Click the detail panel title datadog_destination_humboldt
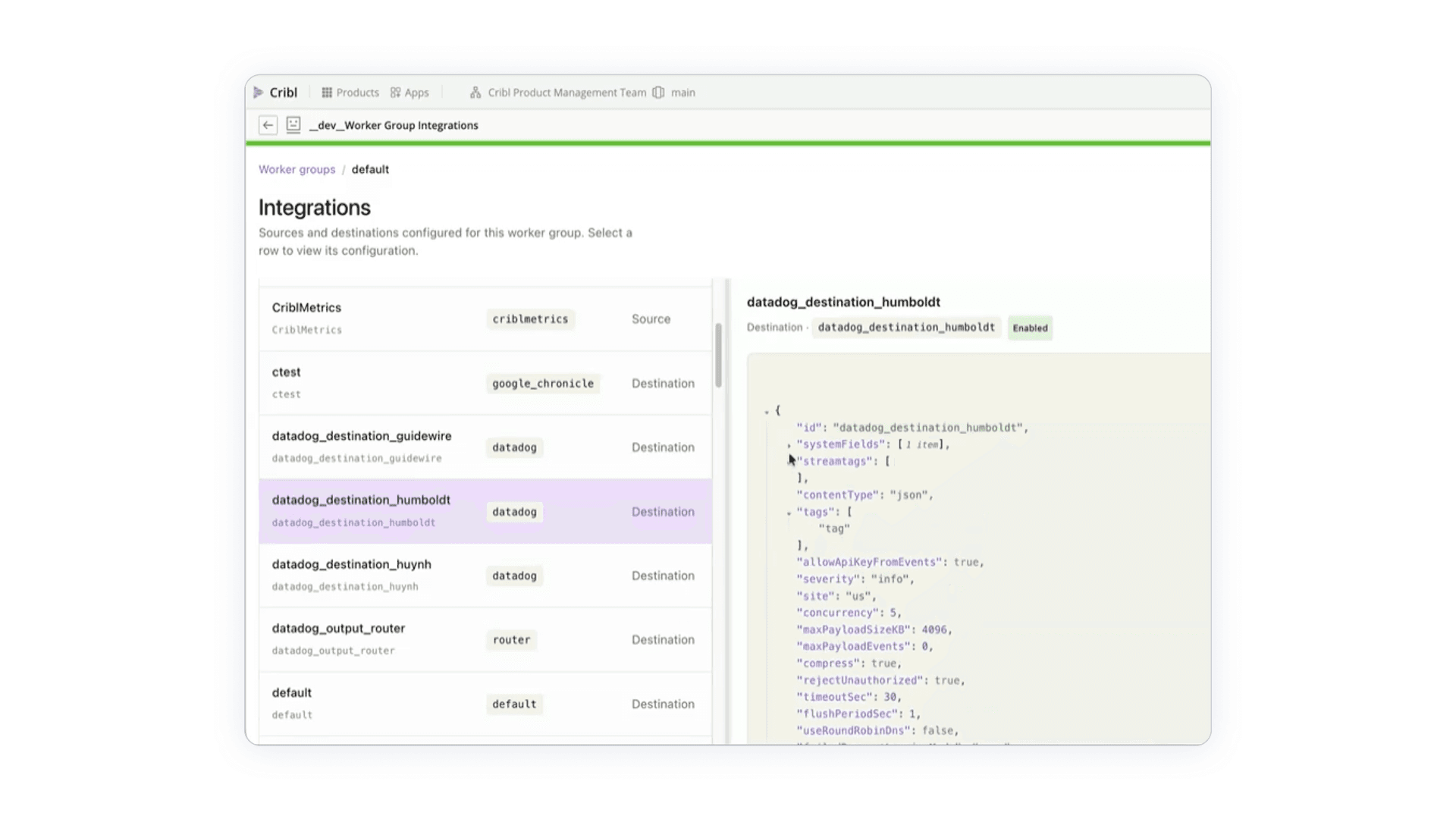1456x819 pixels. (x=843, y=302)
